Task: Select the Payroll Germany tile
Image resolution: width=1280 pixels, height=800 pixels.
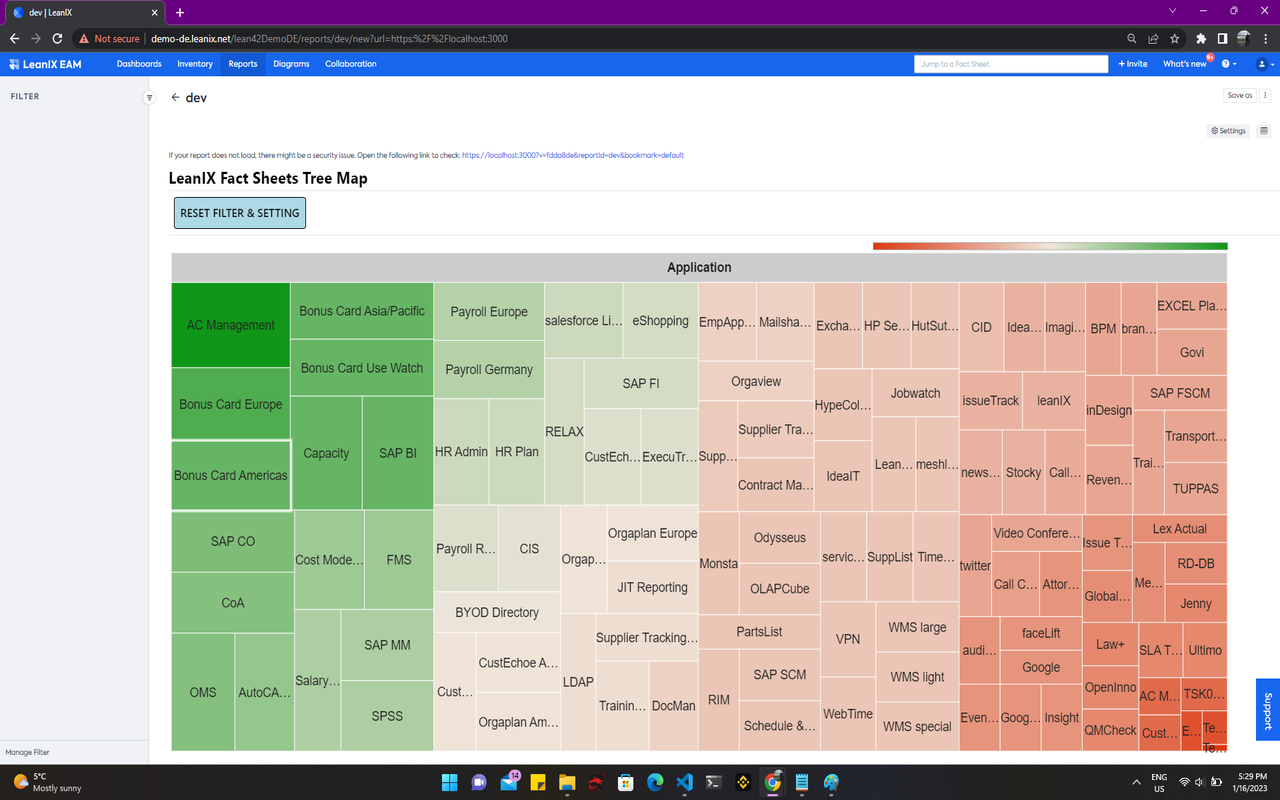Action: tap(489, 369)
